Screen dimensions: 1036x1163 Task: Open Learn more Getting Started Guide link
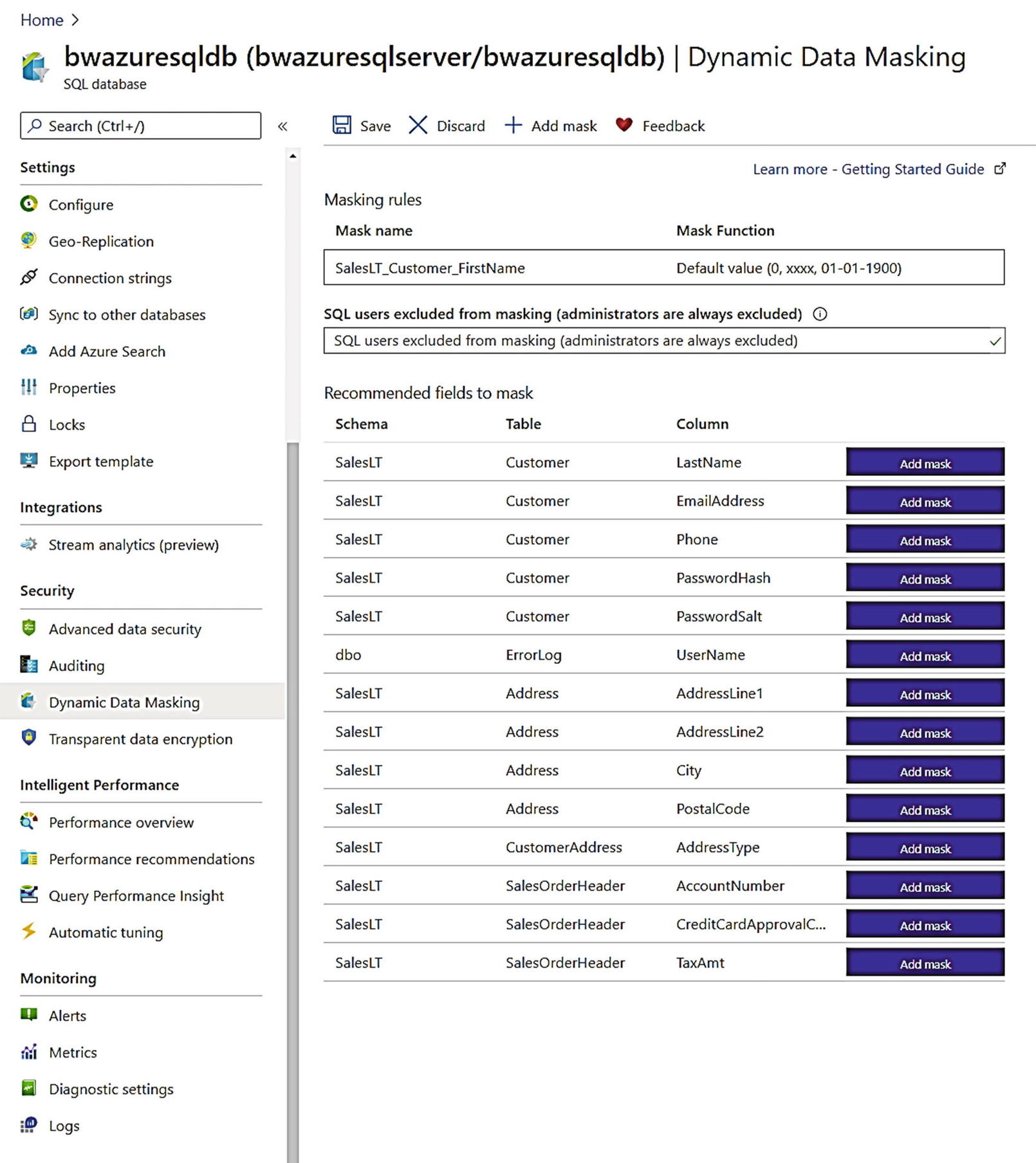[868, 169]
